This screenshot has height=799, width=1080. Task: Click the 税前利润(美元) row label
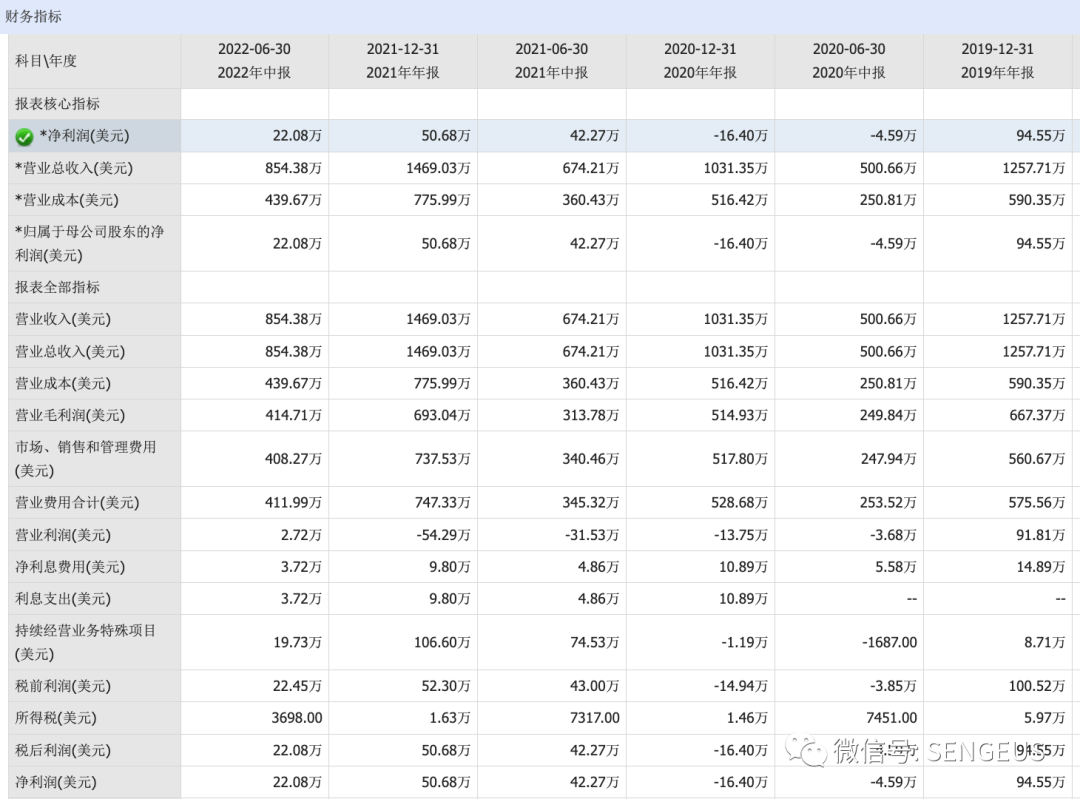pos(63,686)
